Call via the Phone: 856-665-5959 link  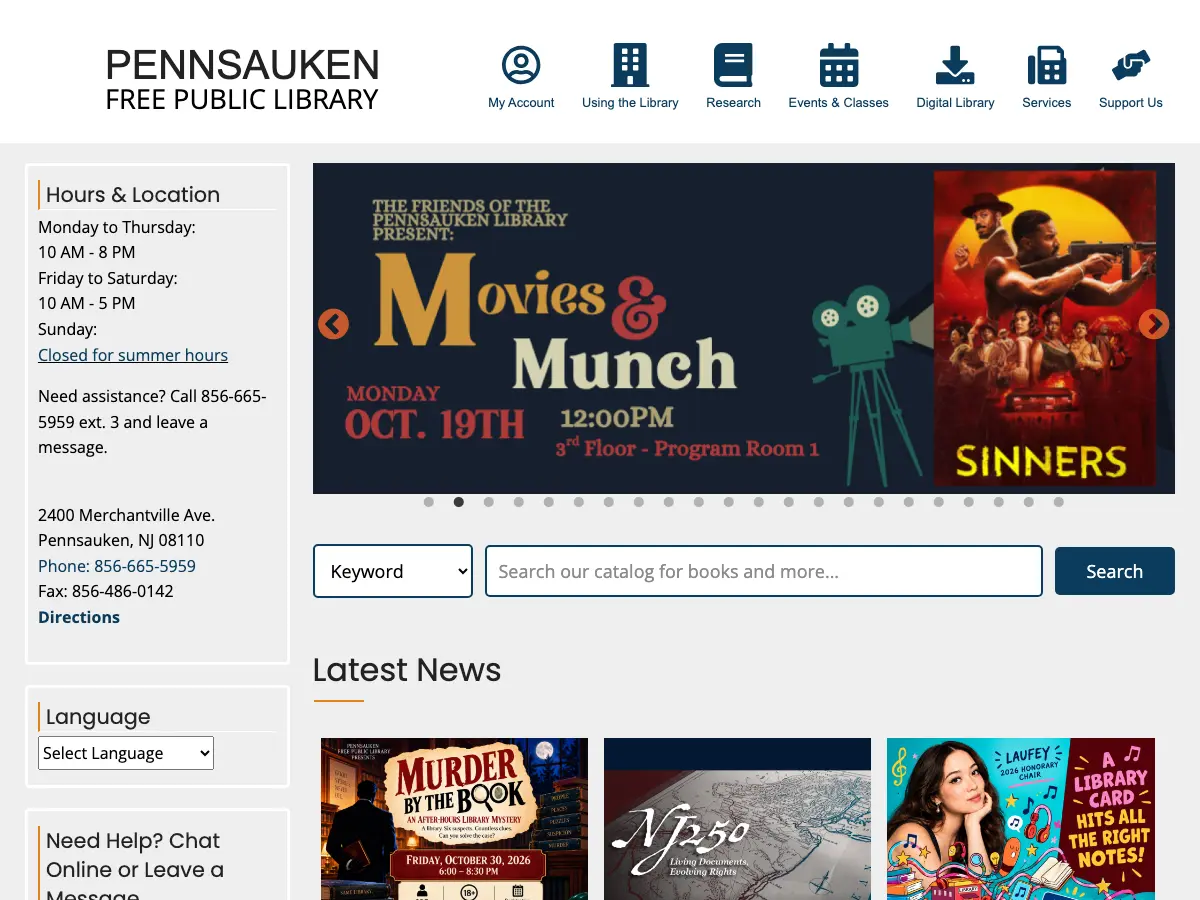pos(117,566)
